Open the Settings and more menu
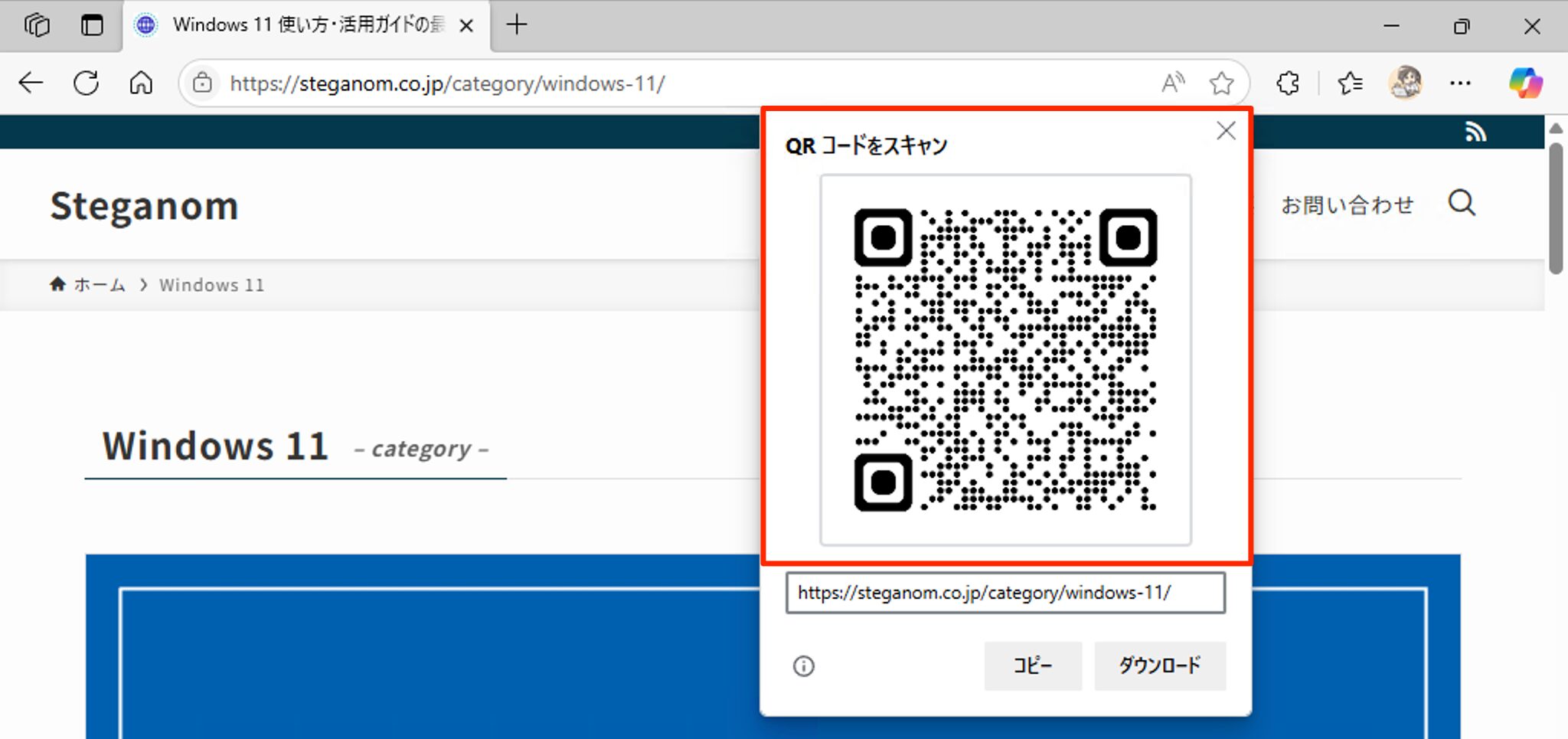The width and height of the screenshot is (1568, 739). point(1460,83)
